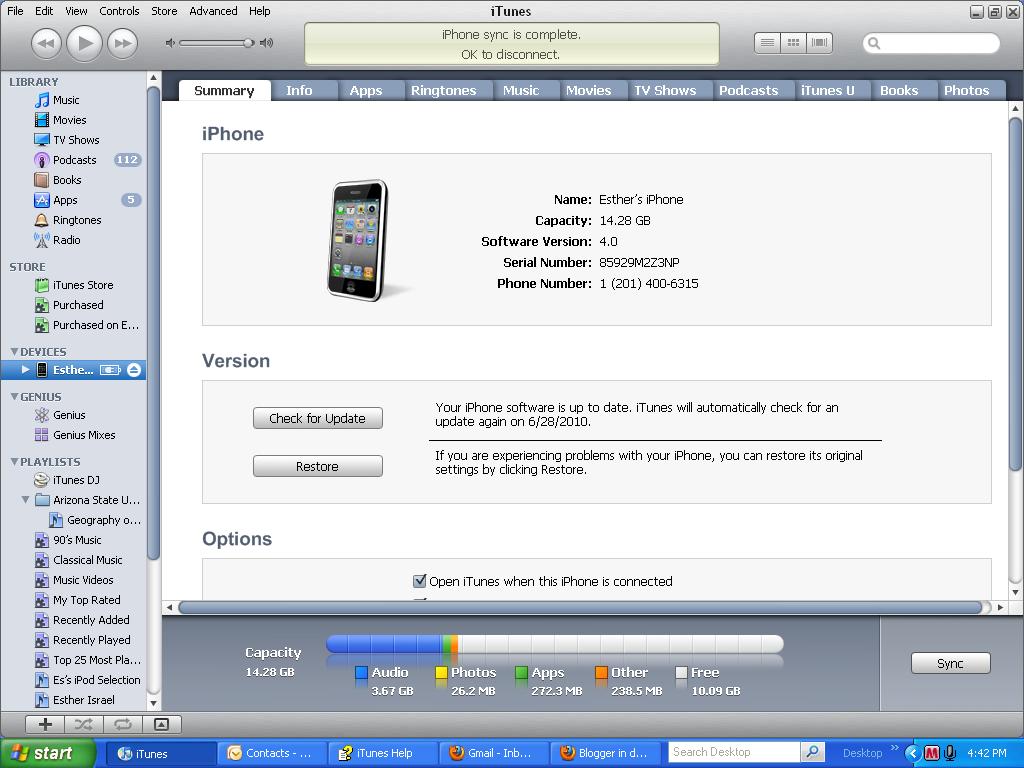Expand Esther's iPhone device tree

tap(25, 370)
